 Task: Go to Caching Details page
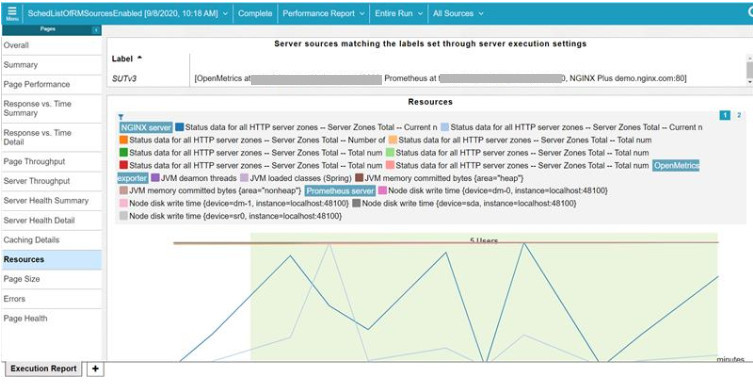(x=52, y=240)
